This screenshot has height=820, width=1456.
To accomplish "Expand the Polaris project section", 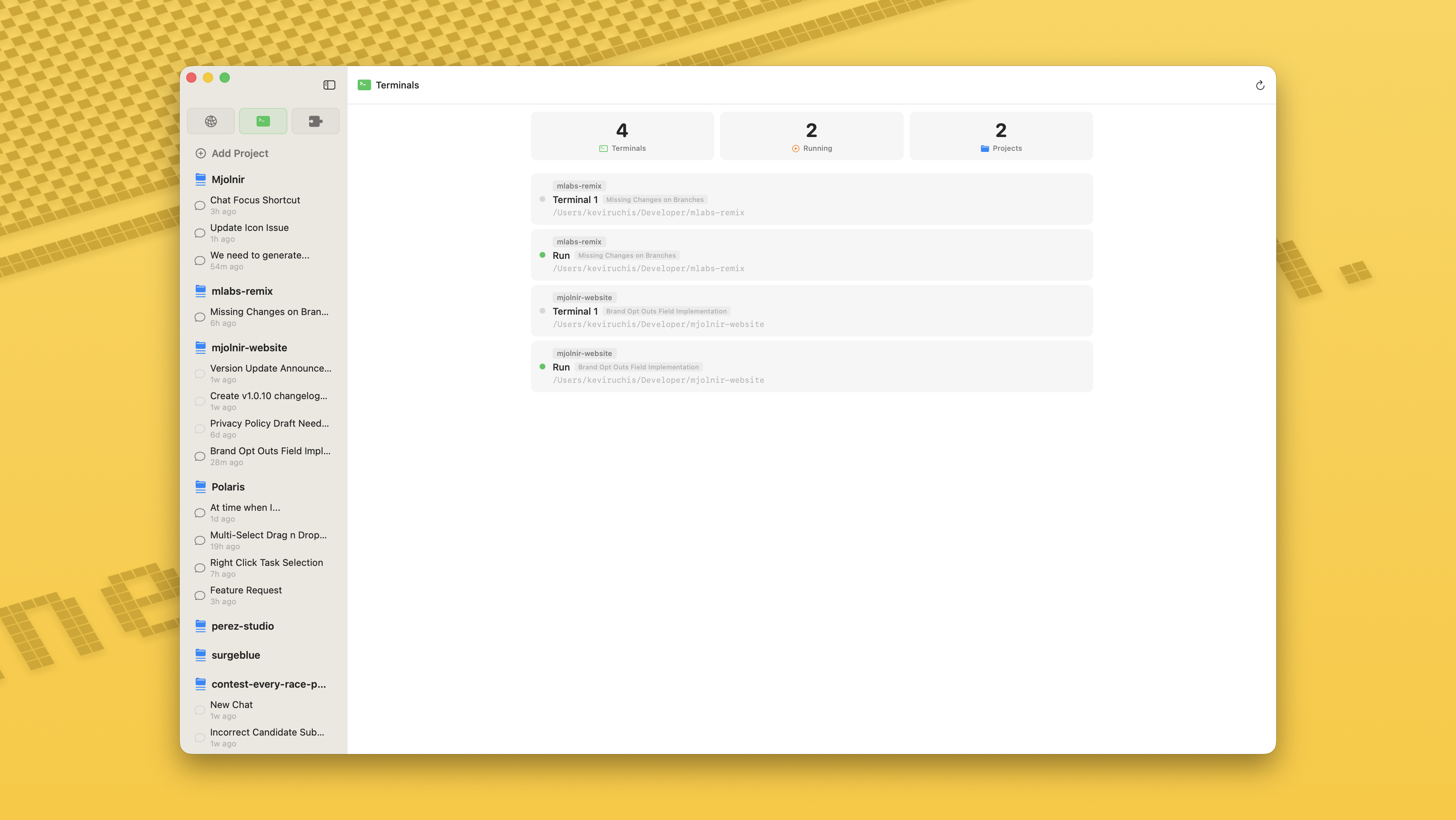I will point(227,486).
